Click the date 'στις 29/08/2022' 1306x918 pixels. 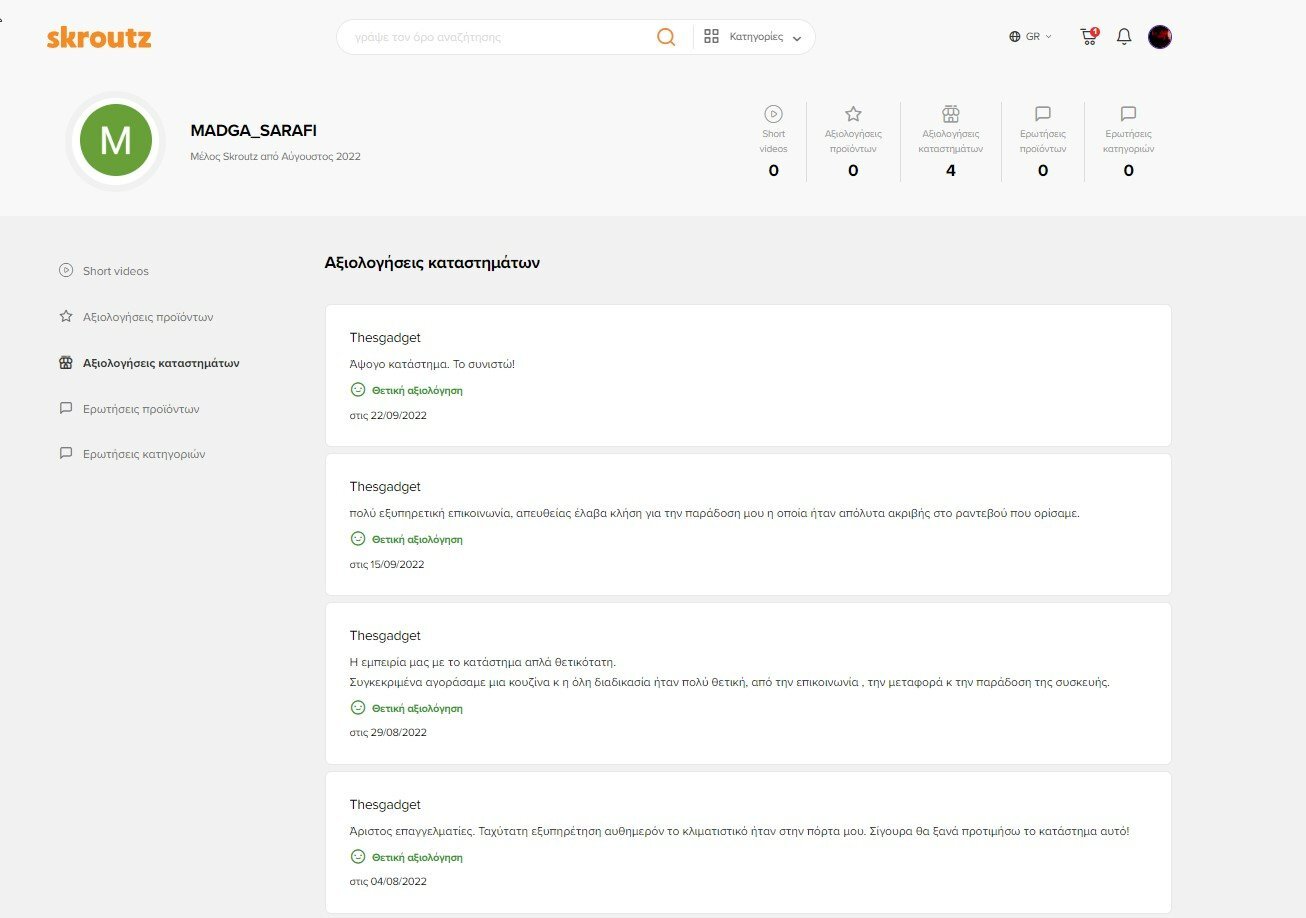(x=388, y=732)
